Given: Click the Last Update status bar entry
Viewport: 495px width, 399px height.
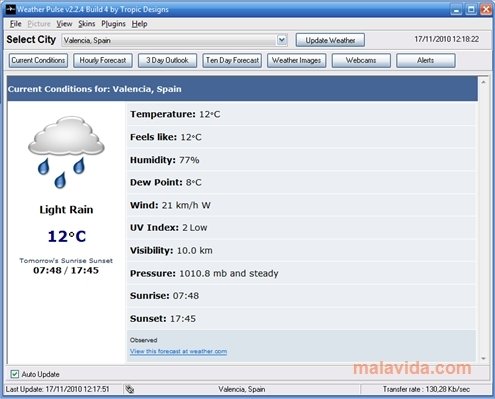Looking at the screenshot, I should pyautogui.click(x=57, y=389).
